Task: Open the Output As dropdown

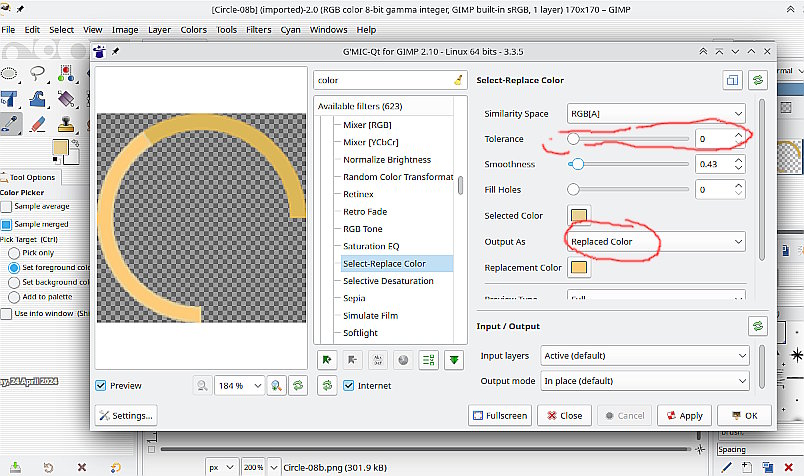Action: coord(656,241)
